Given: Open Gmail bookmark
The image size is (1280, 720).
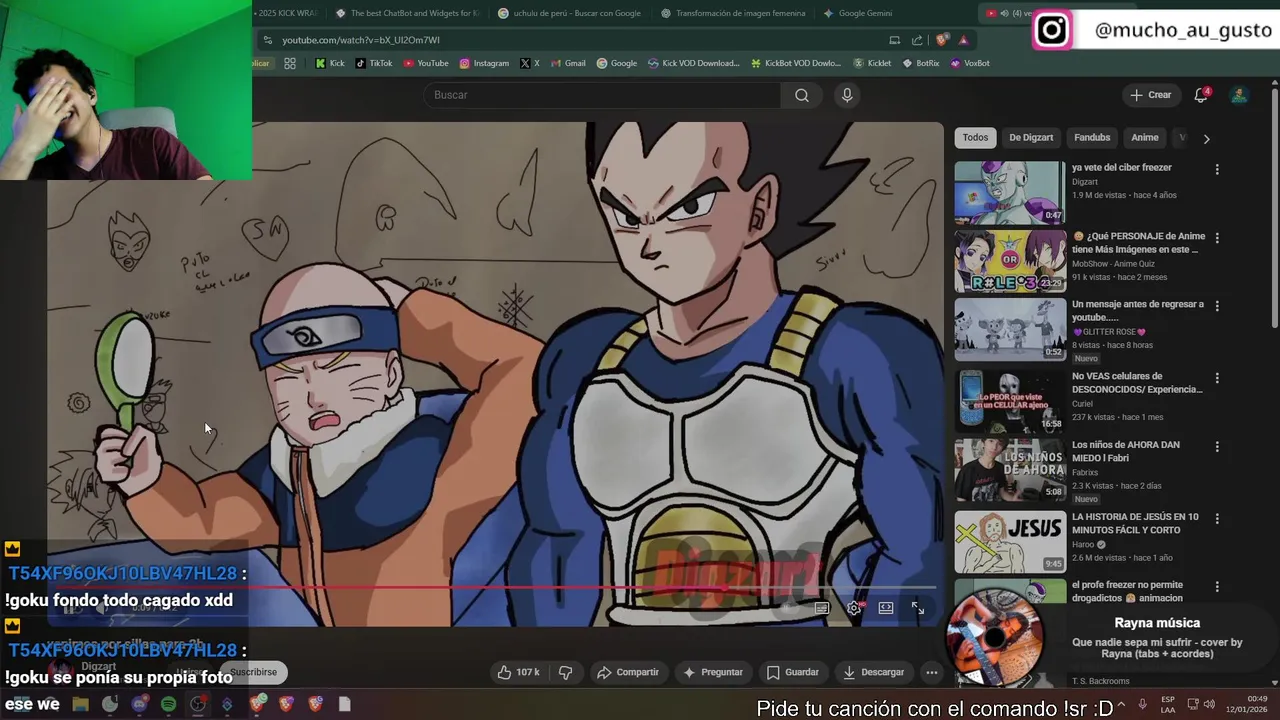Looking at the screenshot, I should pyautogui.click(x=568, y=63).
